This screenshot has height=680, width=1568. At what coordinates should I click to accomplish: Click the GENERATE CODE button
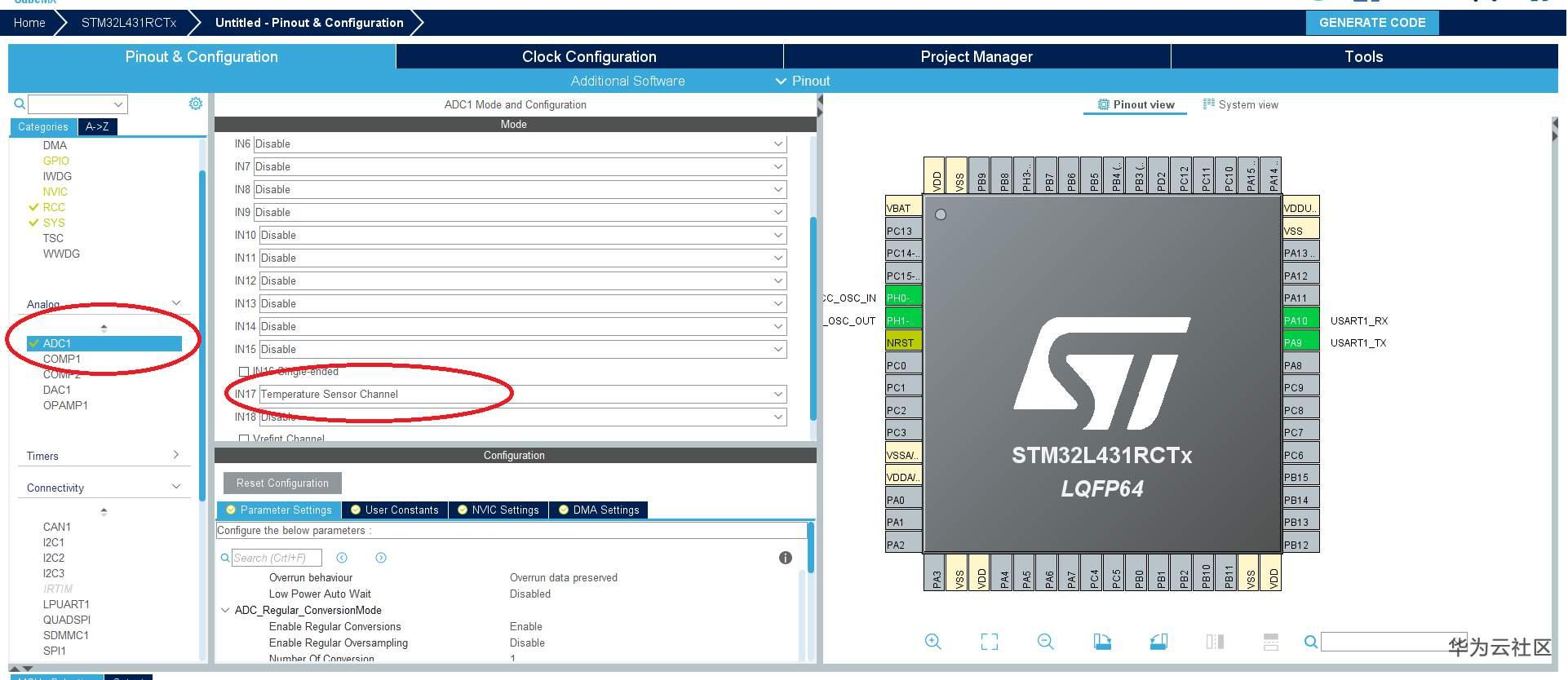1372,23
